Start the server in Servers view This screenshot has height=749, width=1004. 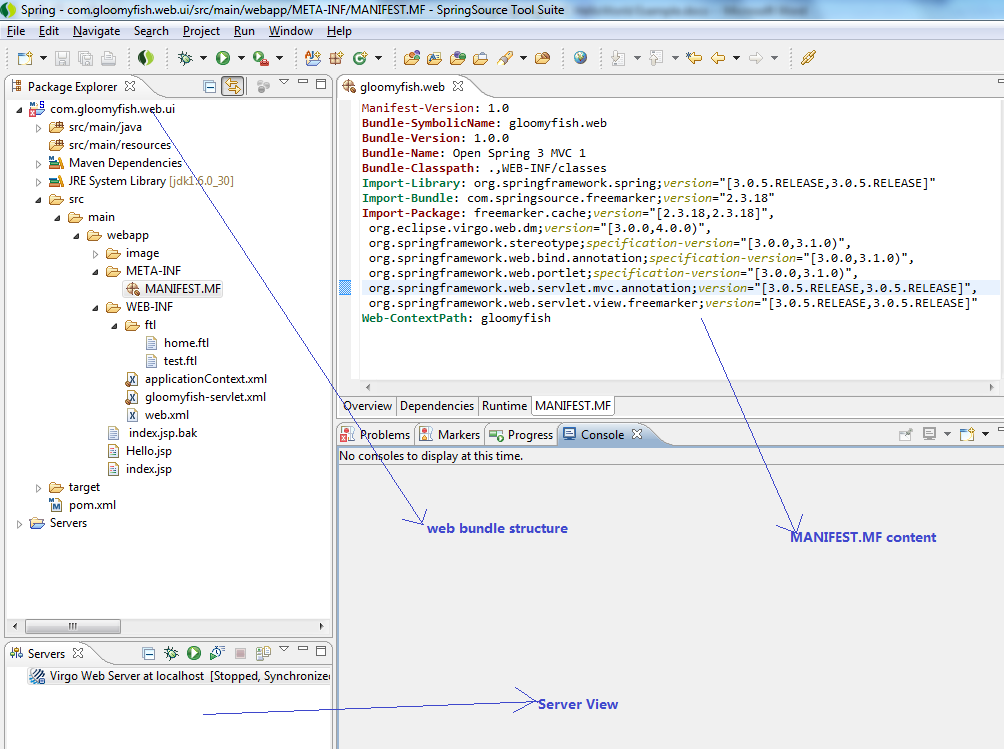coord(193,654)
